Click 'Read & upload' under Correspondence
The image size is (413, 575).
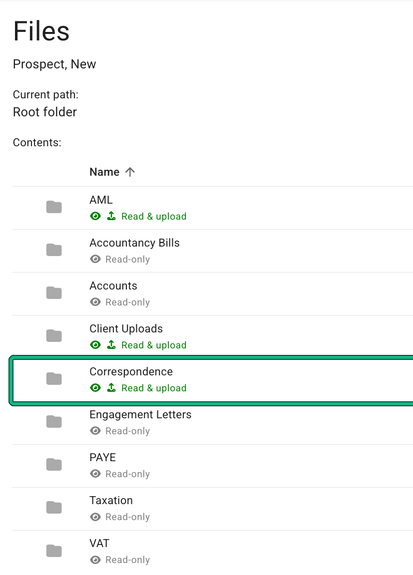154,388
